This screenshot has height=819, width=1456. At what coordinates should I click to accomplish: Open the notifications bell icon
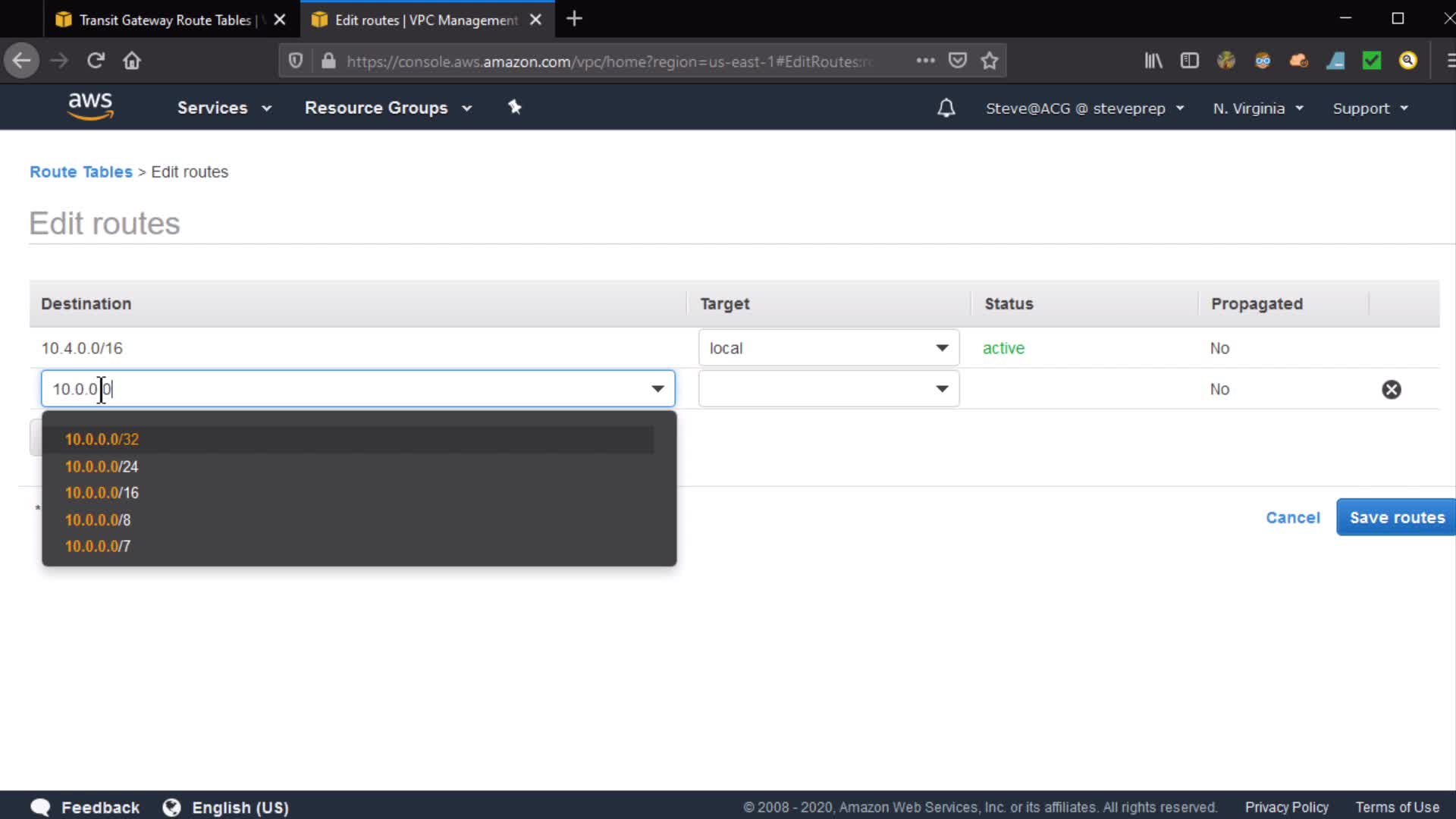[x=946, y=108]
